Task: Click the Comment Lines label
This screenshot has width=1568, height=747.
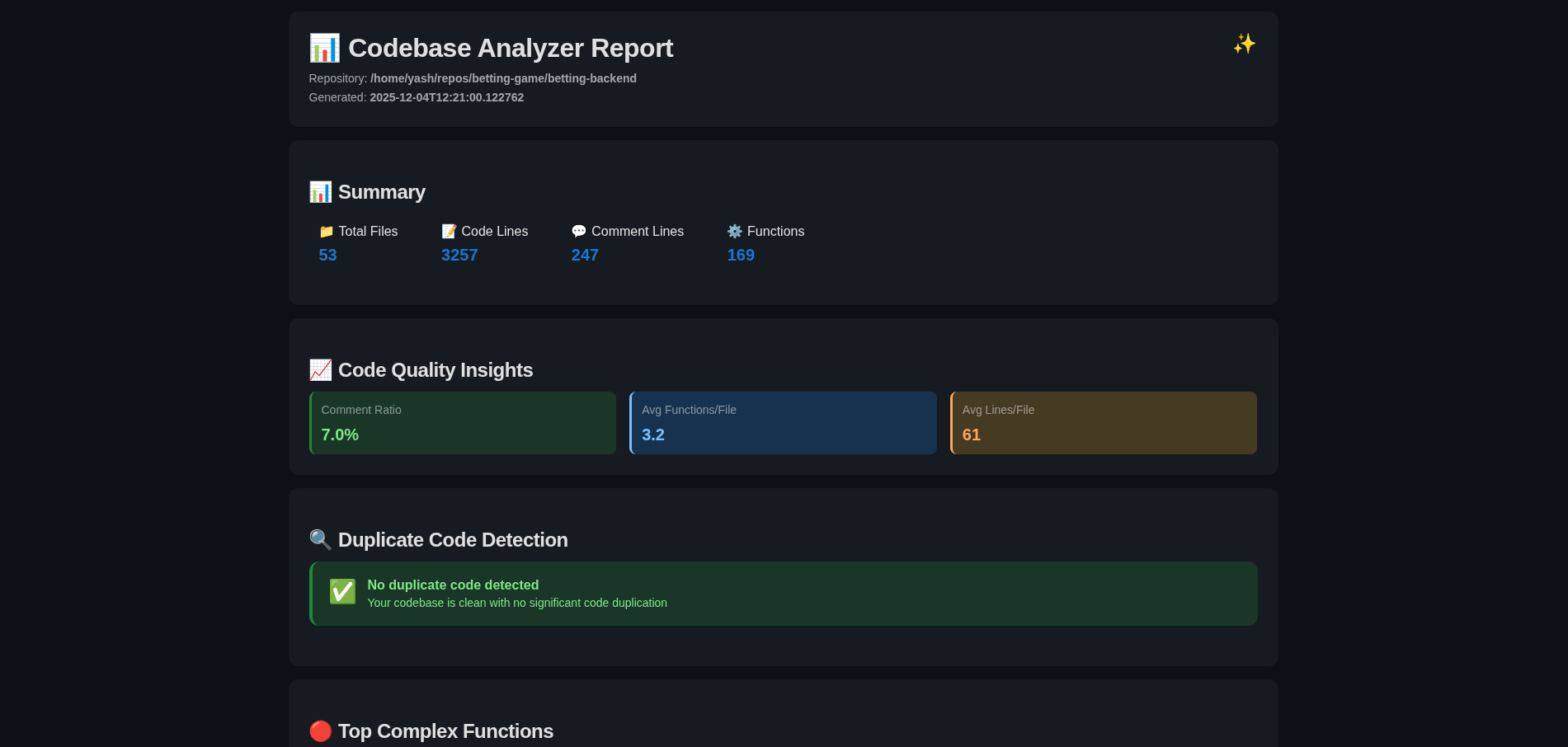Action: click(x=638, y=232)
